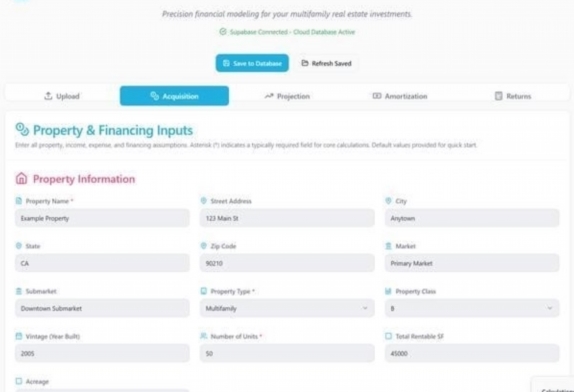
Task: Click the chart icon next to Property Class
Action: pyautogui.click(x=388, y=291)
